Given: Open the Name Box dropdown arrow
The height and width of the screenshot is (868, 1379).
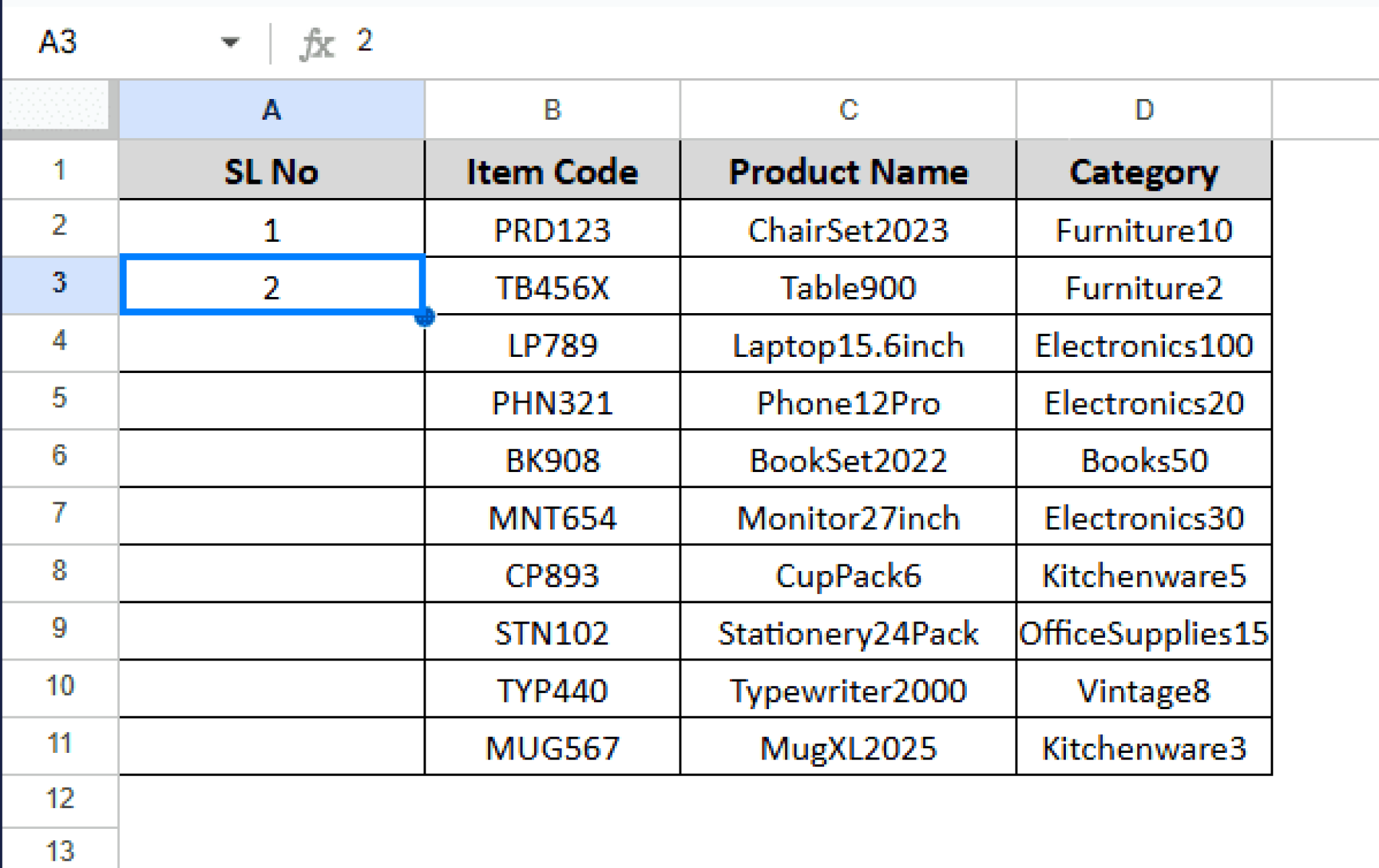Looking at the screenshot, I should pyautogui.click(x=230, y=42).
